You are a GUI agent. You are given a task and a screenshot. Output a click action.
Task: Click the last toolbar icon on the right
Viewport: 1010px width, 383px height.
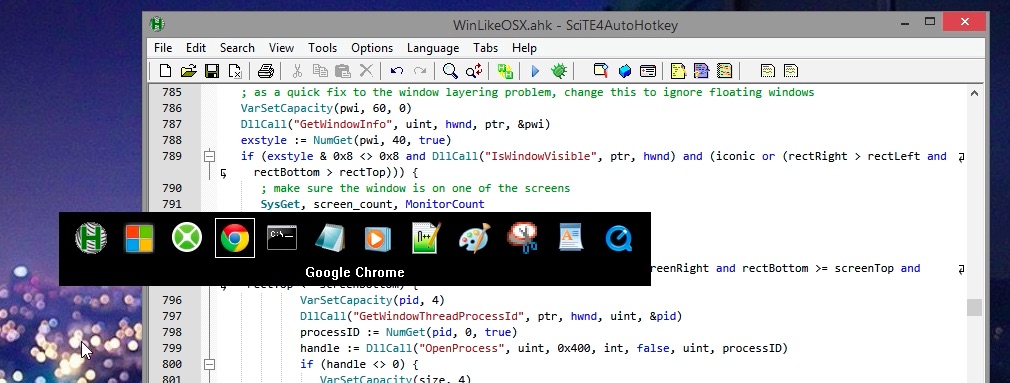(x=790, y=71)
